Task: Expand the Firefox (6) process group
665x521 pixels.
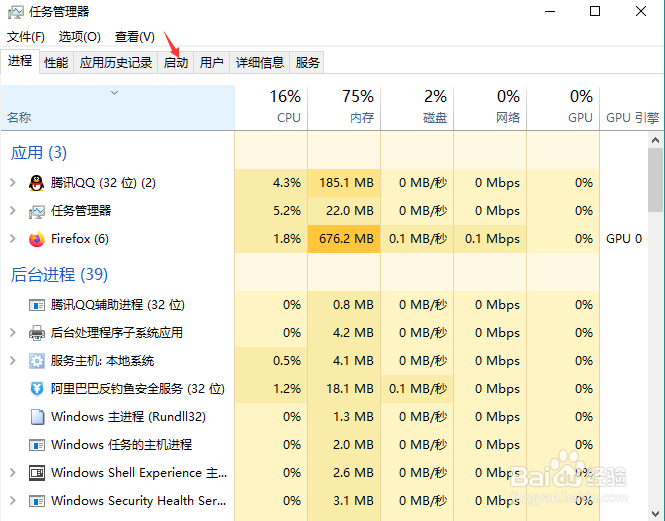Action: pos(13,239)
